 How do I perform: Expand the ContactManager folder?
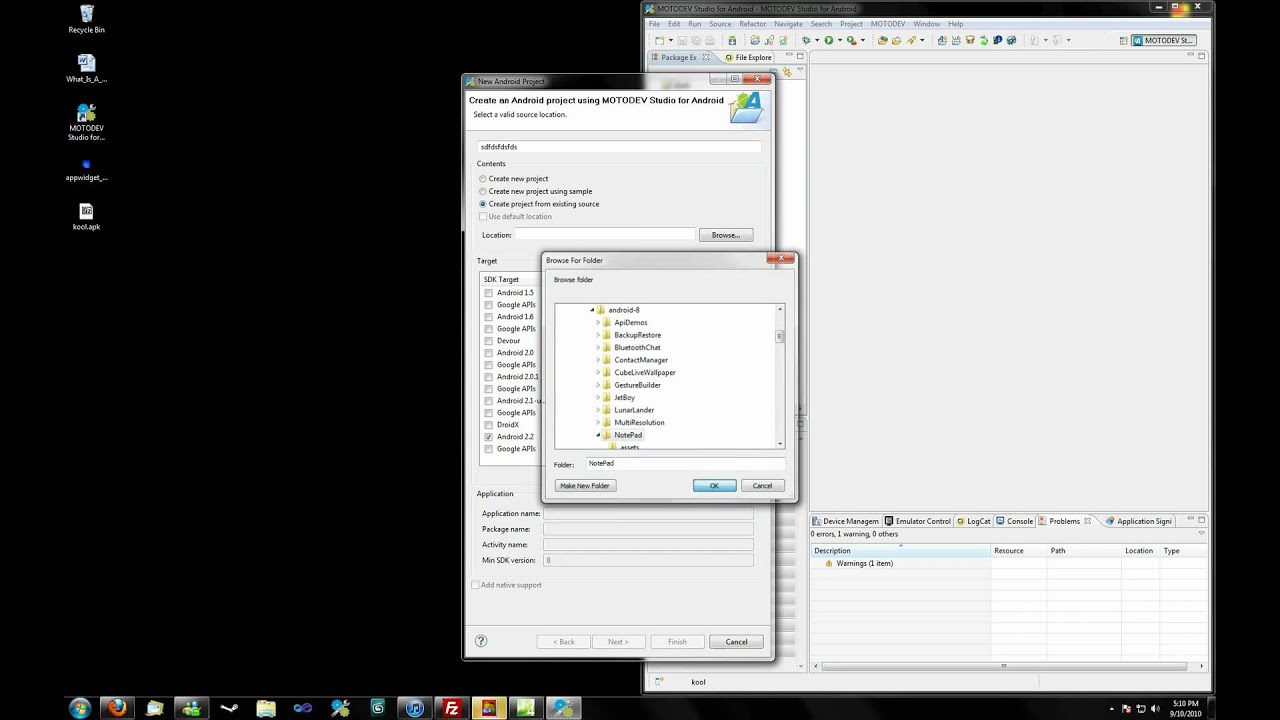[598, 360]
